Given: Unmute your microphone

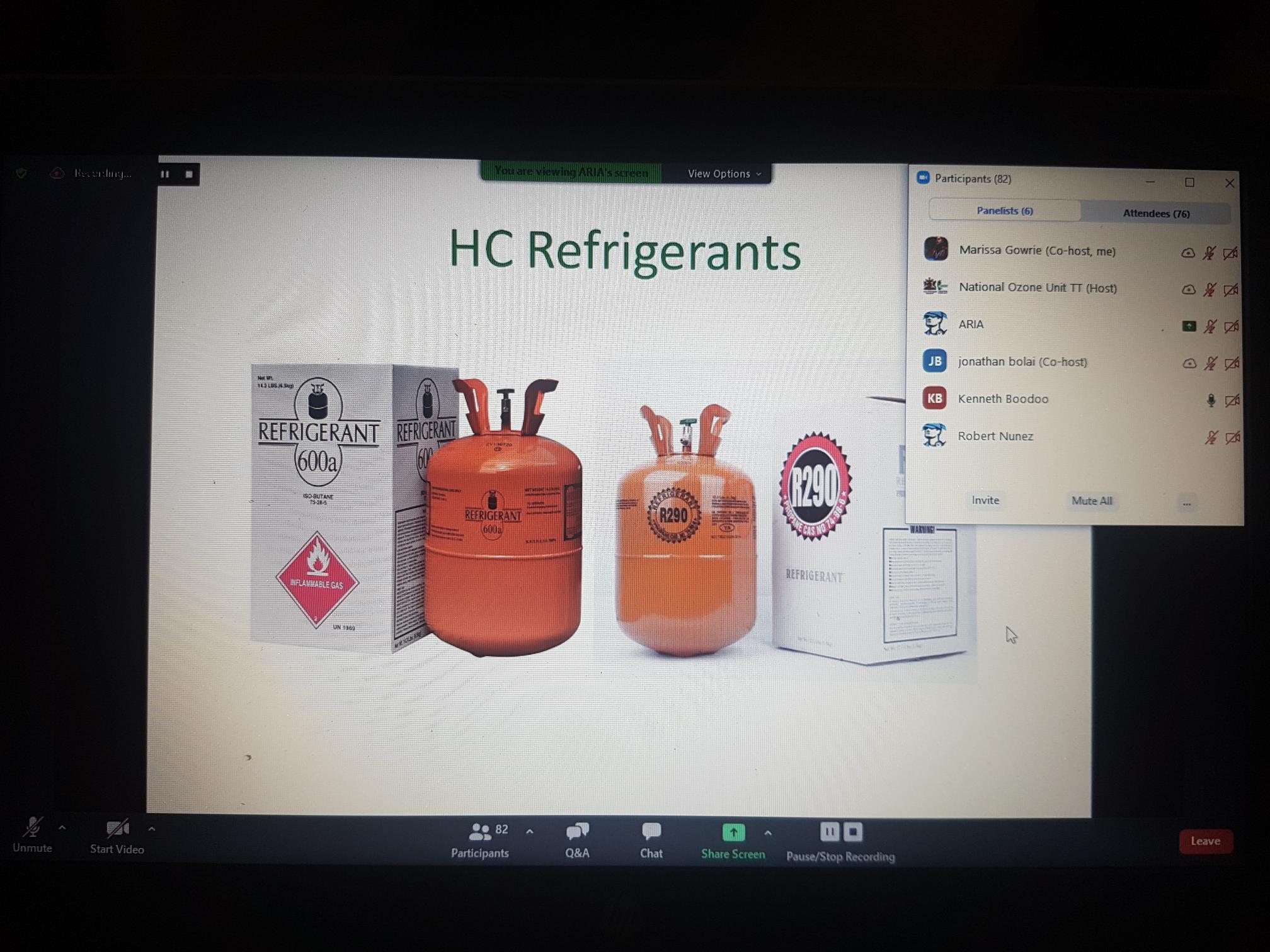Looking at the screenshot, I should tap(33, 829).
